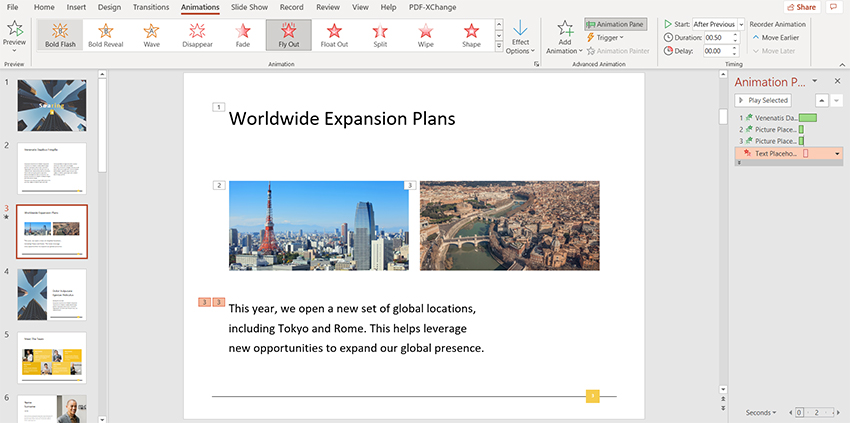Open dropdown arrow for Text Placeholder animation
850x423 pixels.
[837, 153]
